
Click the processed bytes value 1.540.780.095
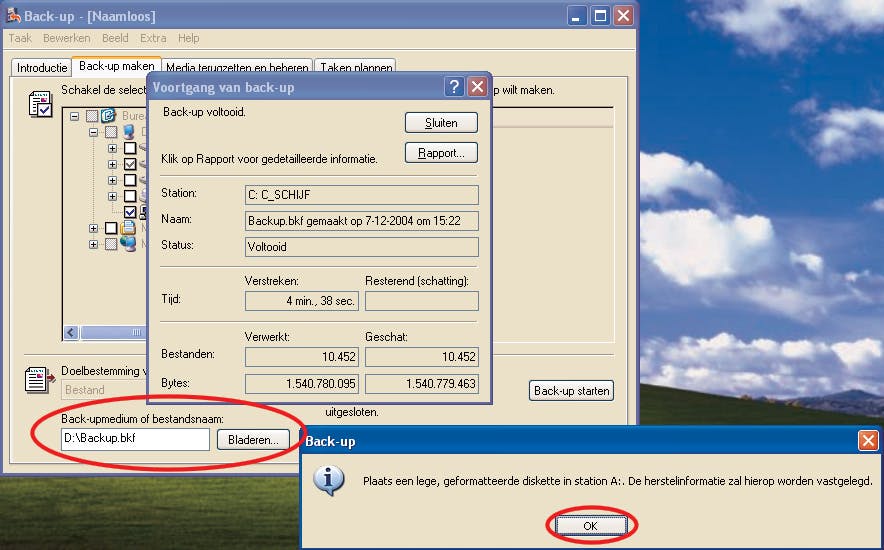tap(302, 384)
